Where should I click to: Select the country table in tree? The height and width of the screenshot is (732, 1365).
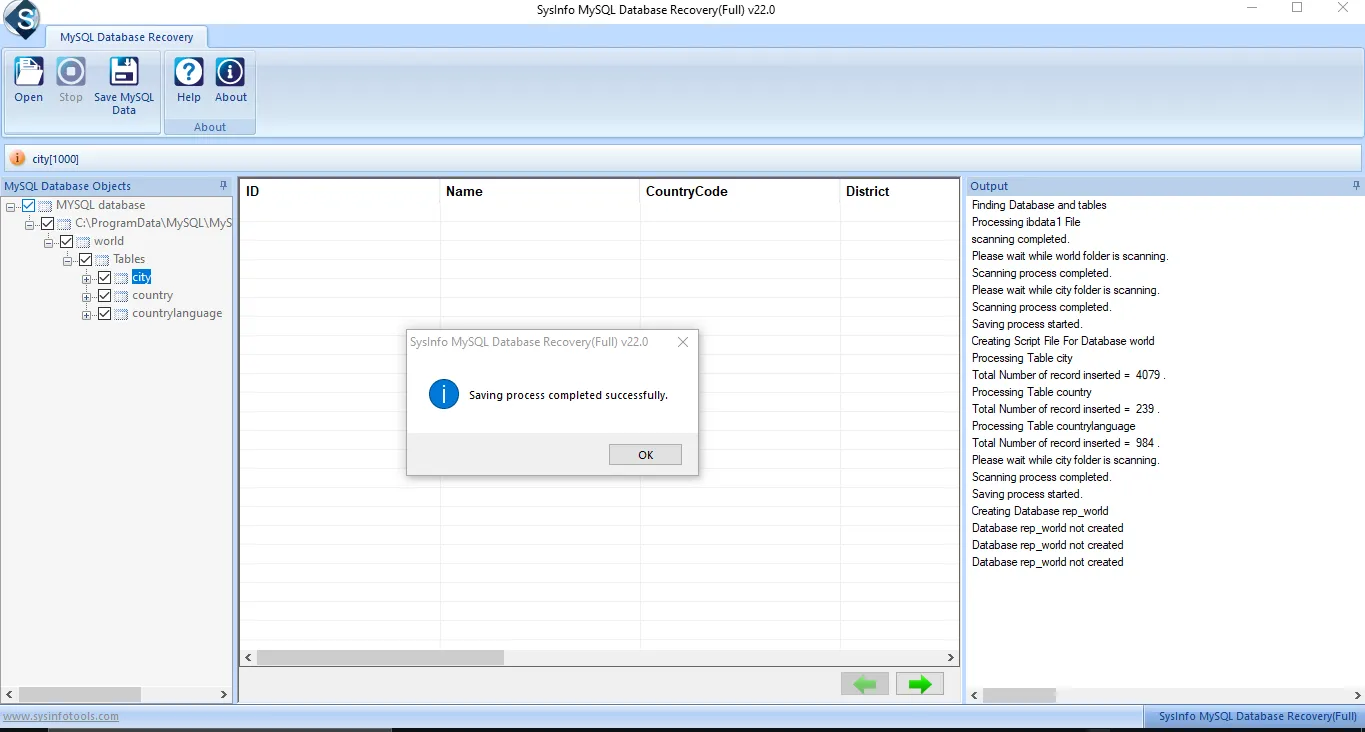[152, 295]
